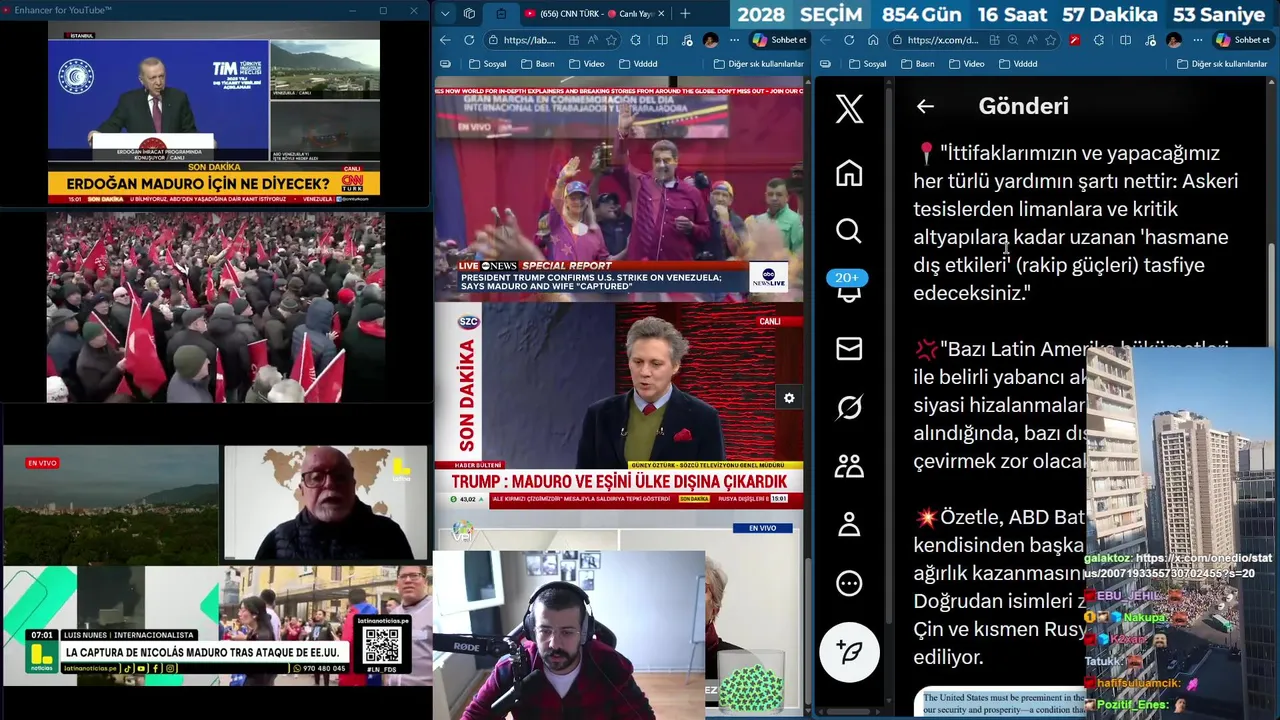The image size is (1280, 720).
Task: Click the X logo in sidebar
Action: pyautogui.click(x=849, y=108)
